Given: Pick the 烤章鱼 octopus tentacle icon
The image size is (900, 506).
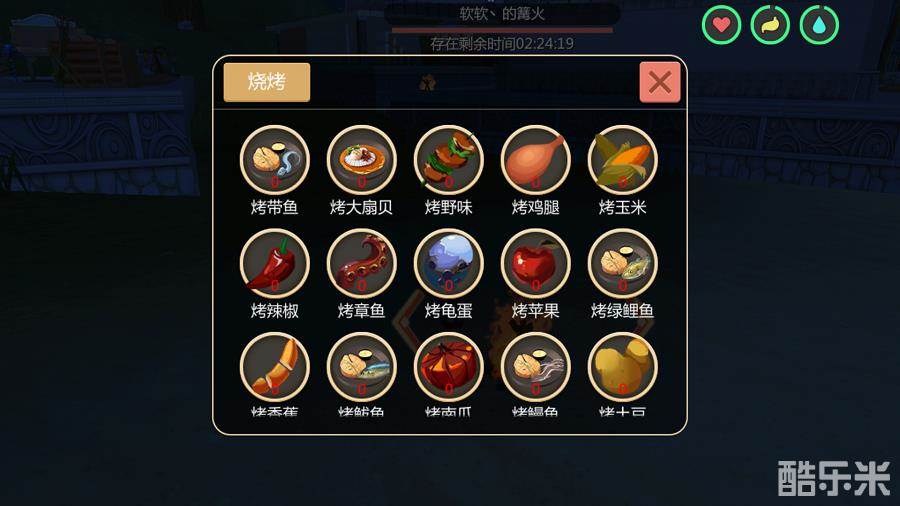Looking at the screenshot, I should tap(362, 263).
